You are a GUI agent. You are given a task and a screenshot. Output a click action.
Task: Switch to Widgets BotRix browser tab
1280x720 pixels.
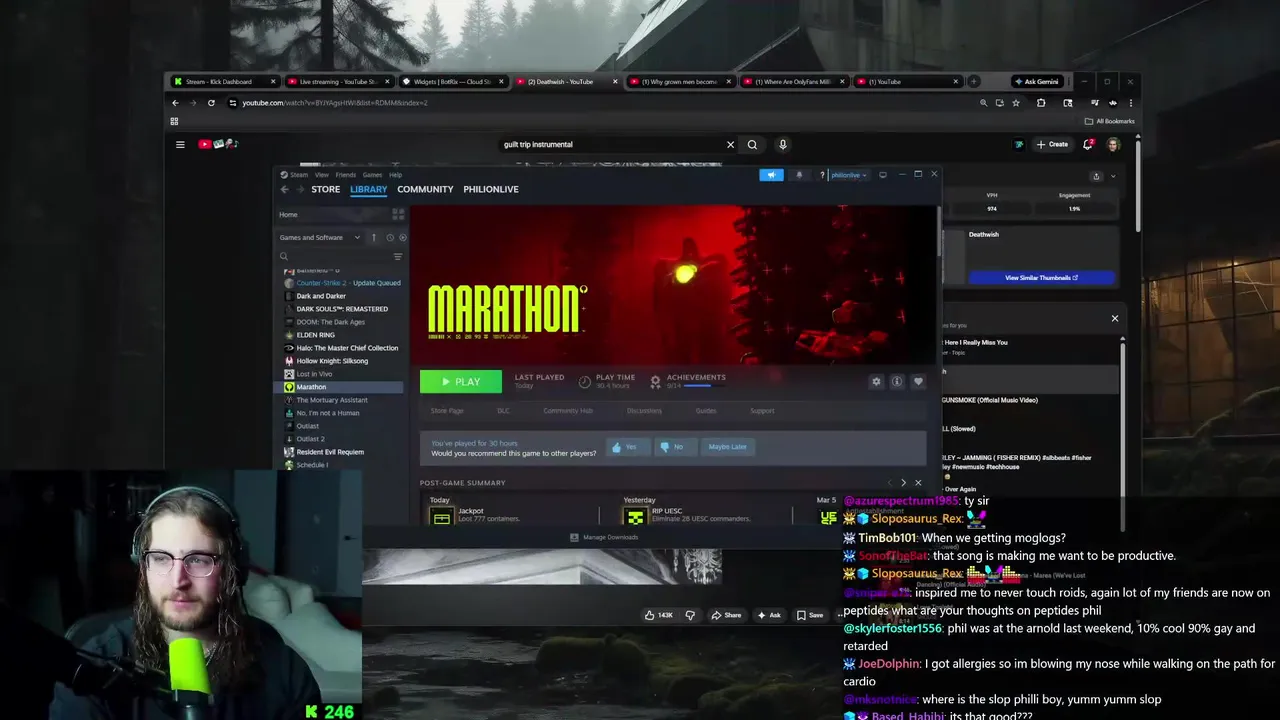tap(453, 82)
